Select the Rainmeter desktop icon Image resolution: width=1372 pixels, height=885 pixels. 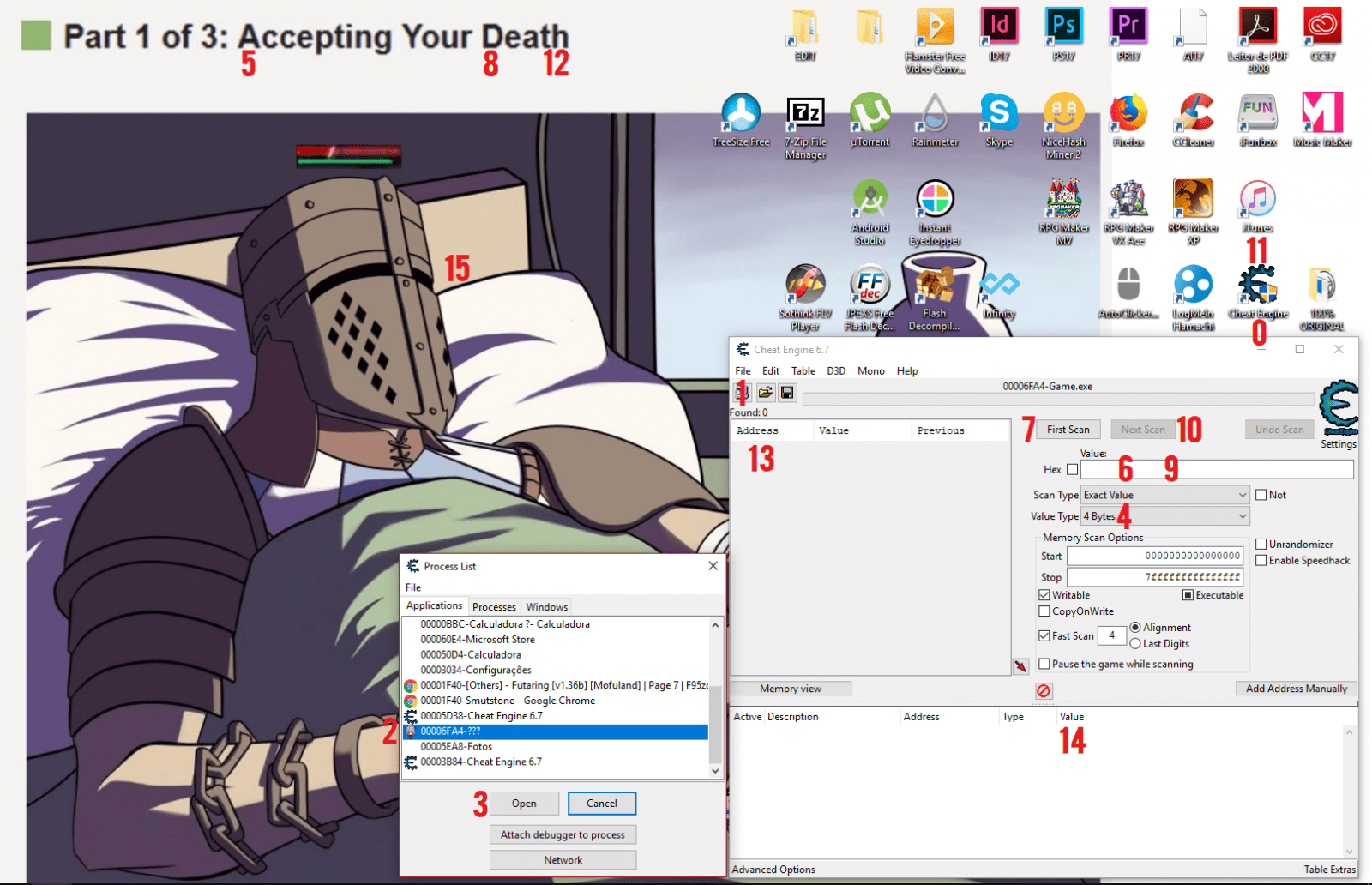(935, 120)
